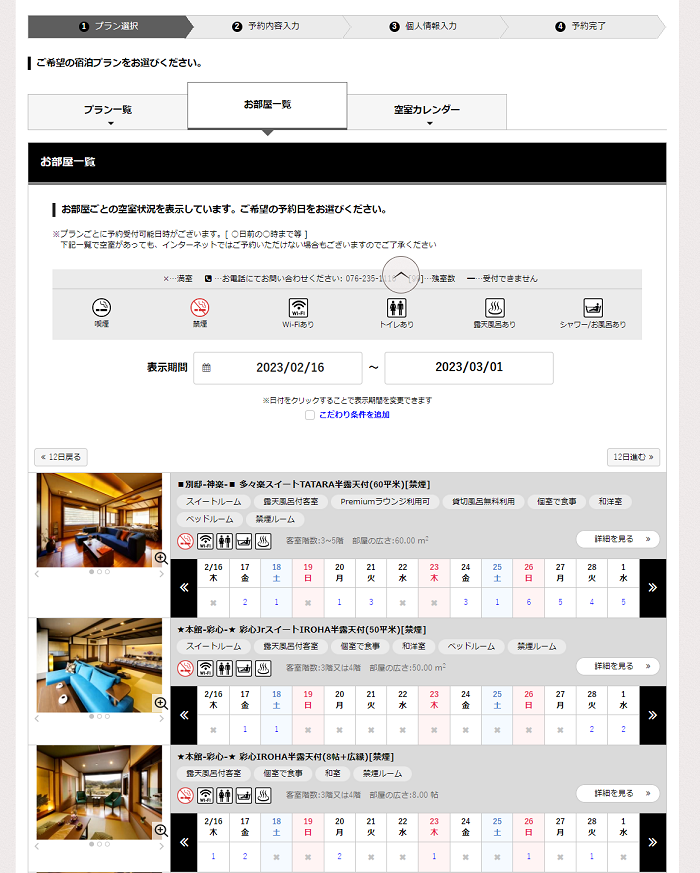The height and width of the screenshot is (873, 700).
Task: Open the blue sofa IROHA Jr suite thumbnail
Action: (x=99, y=665)
